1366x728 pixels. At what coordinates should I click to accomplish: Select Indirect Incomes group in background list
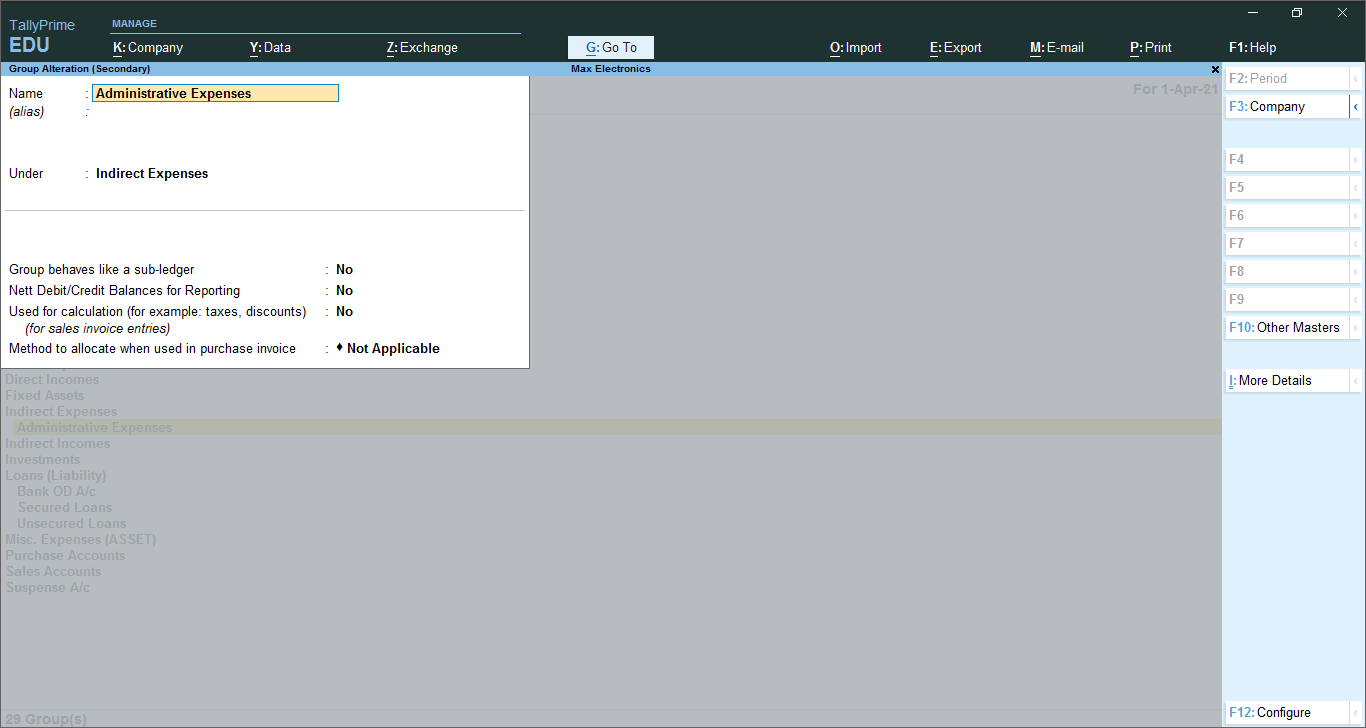(58, 443)
